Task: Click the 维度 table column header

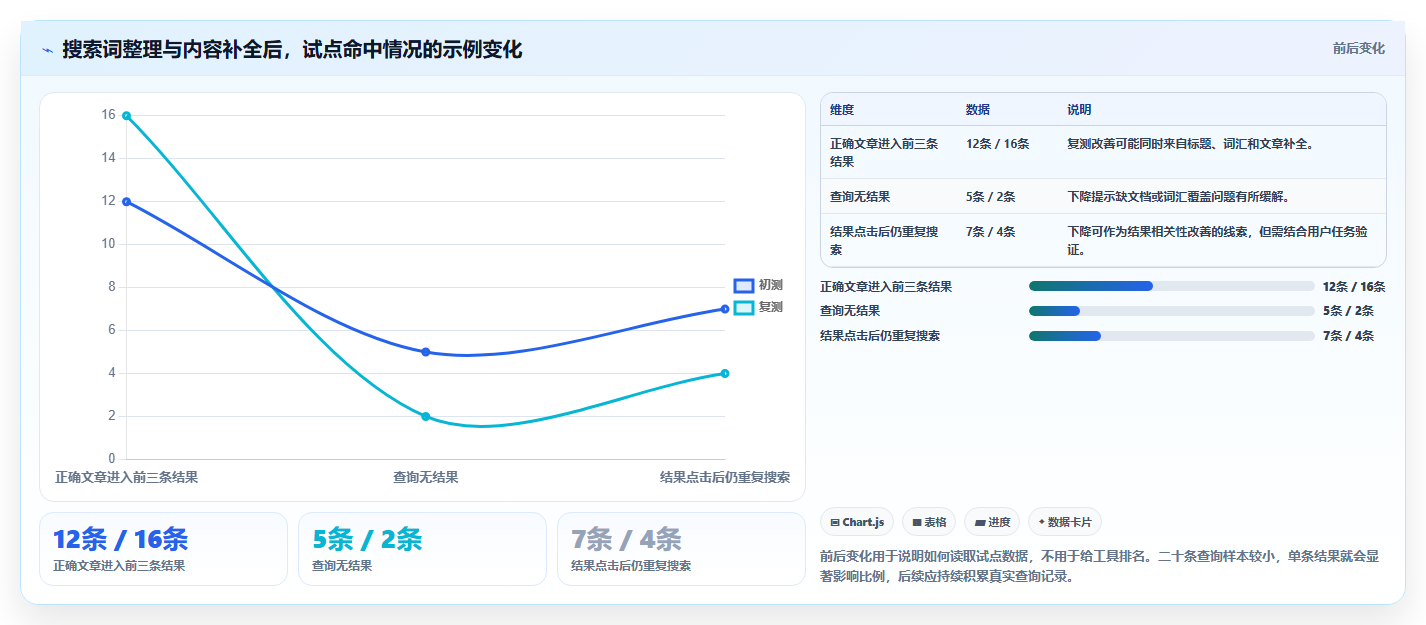Action: (x=842, y=110)
